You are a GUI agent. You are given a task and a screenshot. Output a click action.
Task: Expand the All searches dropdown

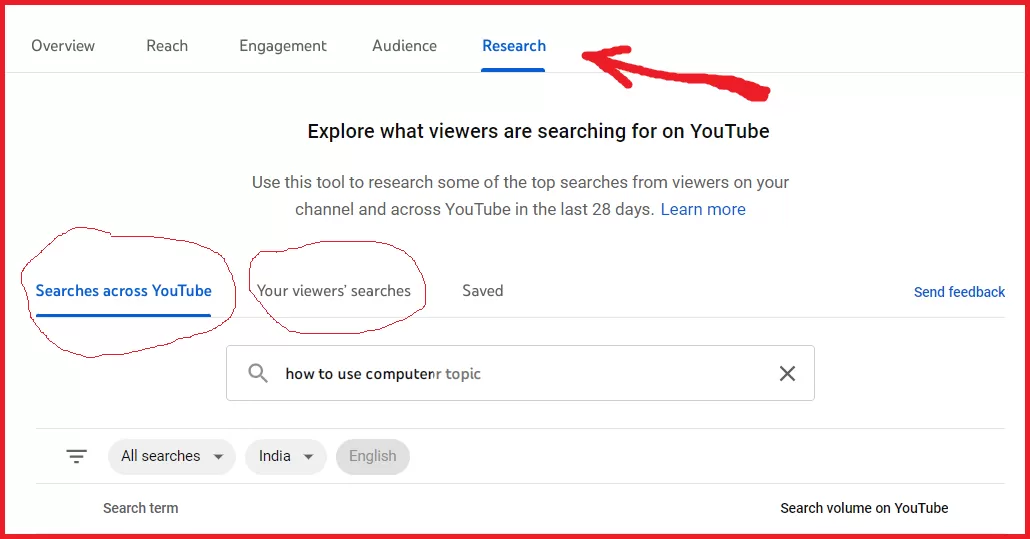coord(171,456)
